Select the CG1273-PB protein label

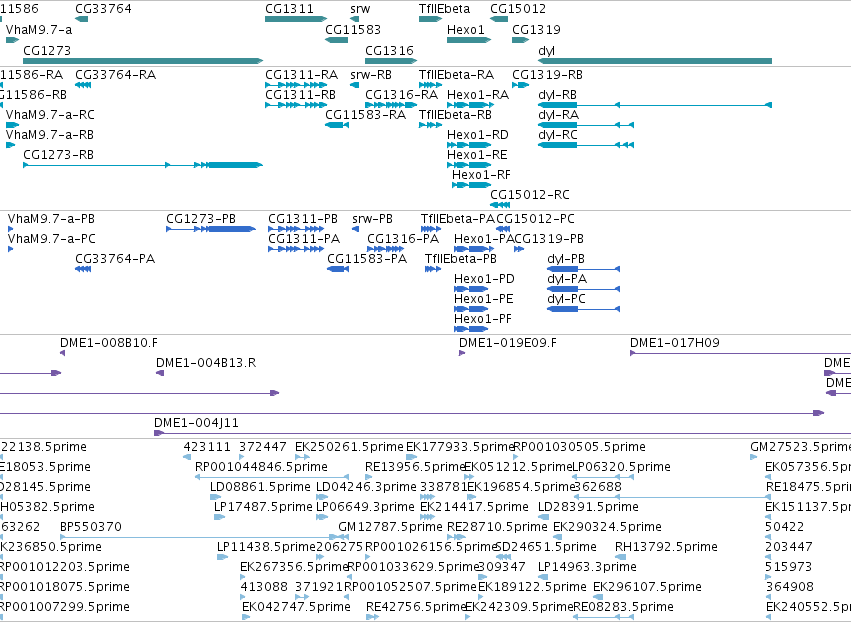[201, 219]
